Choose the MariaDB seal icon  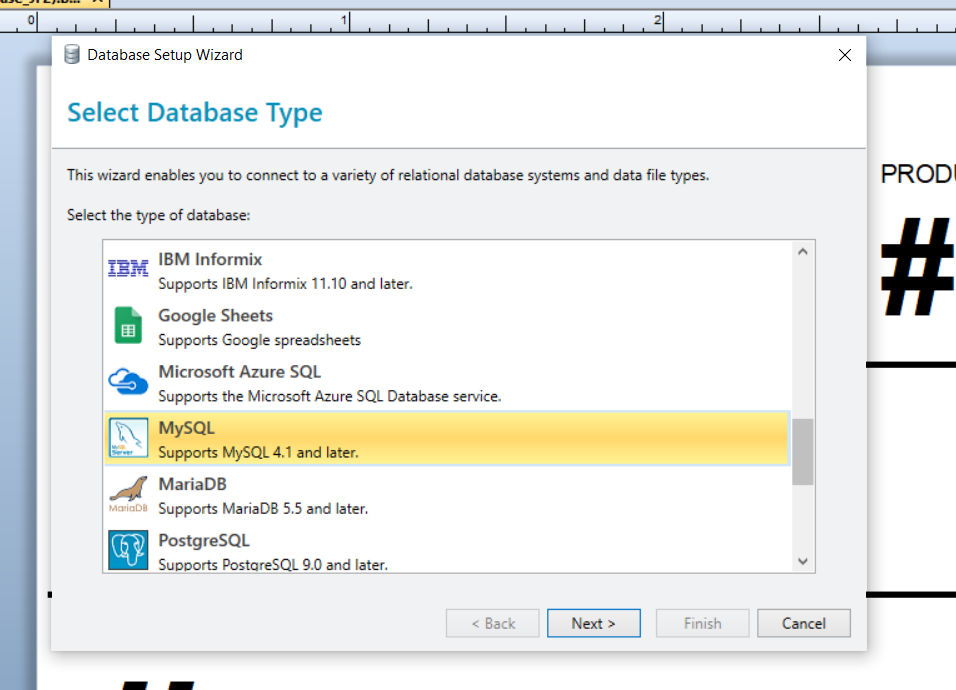tap(128, 494)
